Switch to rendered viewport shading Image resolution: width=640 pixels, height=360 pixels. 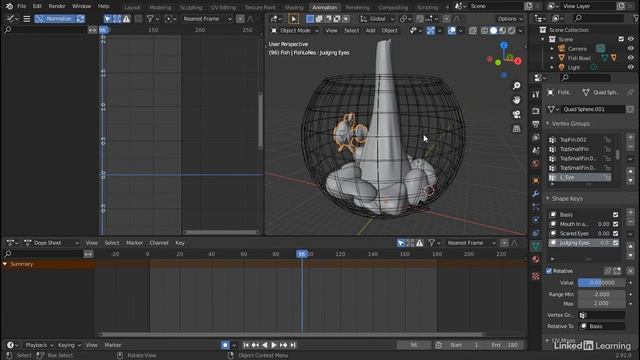[511, 31]
